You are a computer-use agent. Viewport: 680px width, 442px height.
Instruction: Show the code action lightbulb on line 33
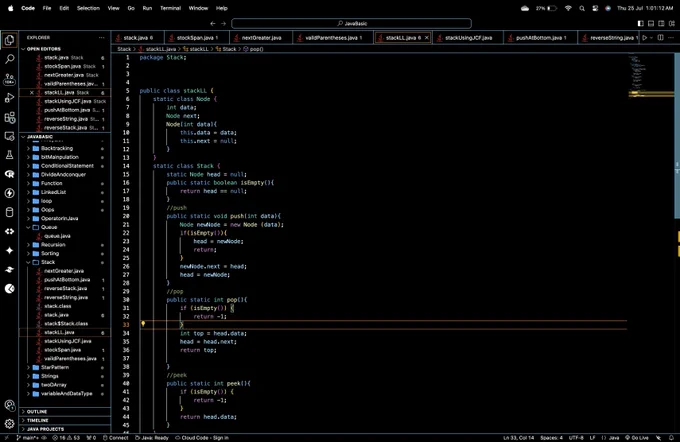pyautogui.click(x=143, y=324)
